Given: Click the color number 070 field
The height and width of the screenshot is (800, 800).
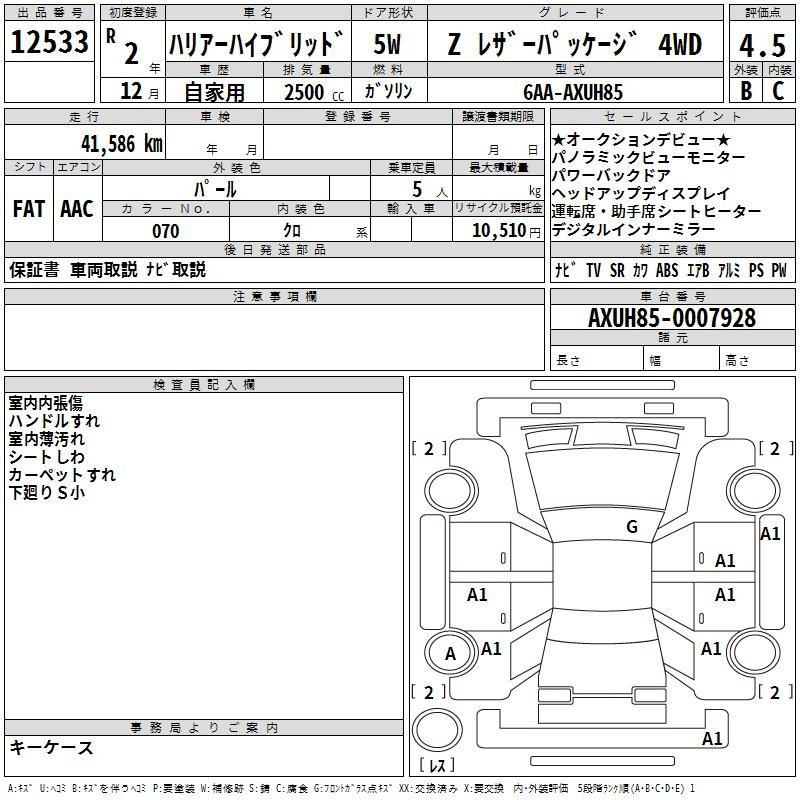Looking at the screenshot, I should [x=165, y=231].
